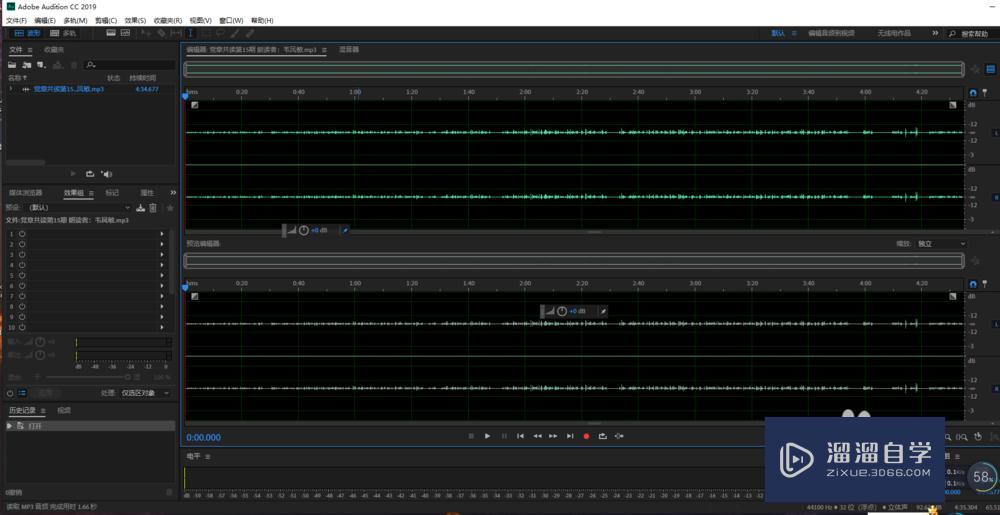This screenshot has width=1000, height=515.
Task: Toggle power for effect slot 10
Action: (x=22, y=328)
